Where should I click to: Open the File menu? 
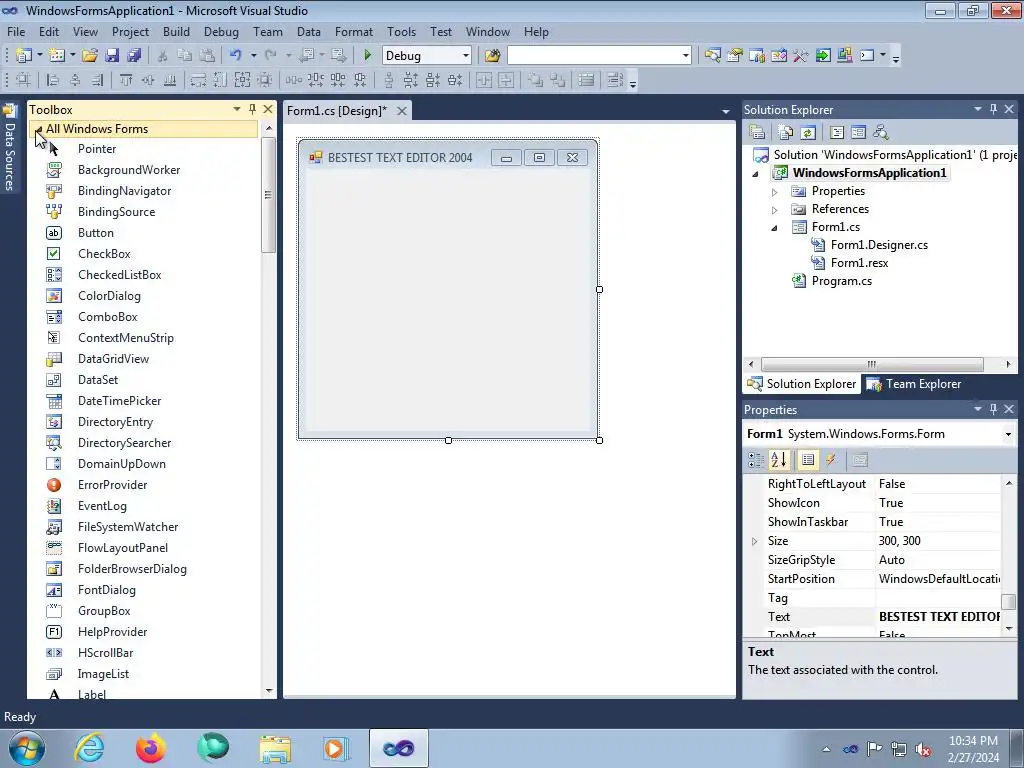[x=16, y=31]
